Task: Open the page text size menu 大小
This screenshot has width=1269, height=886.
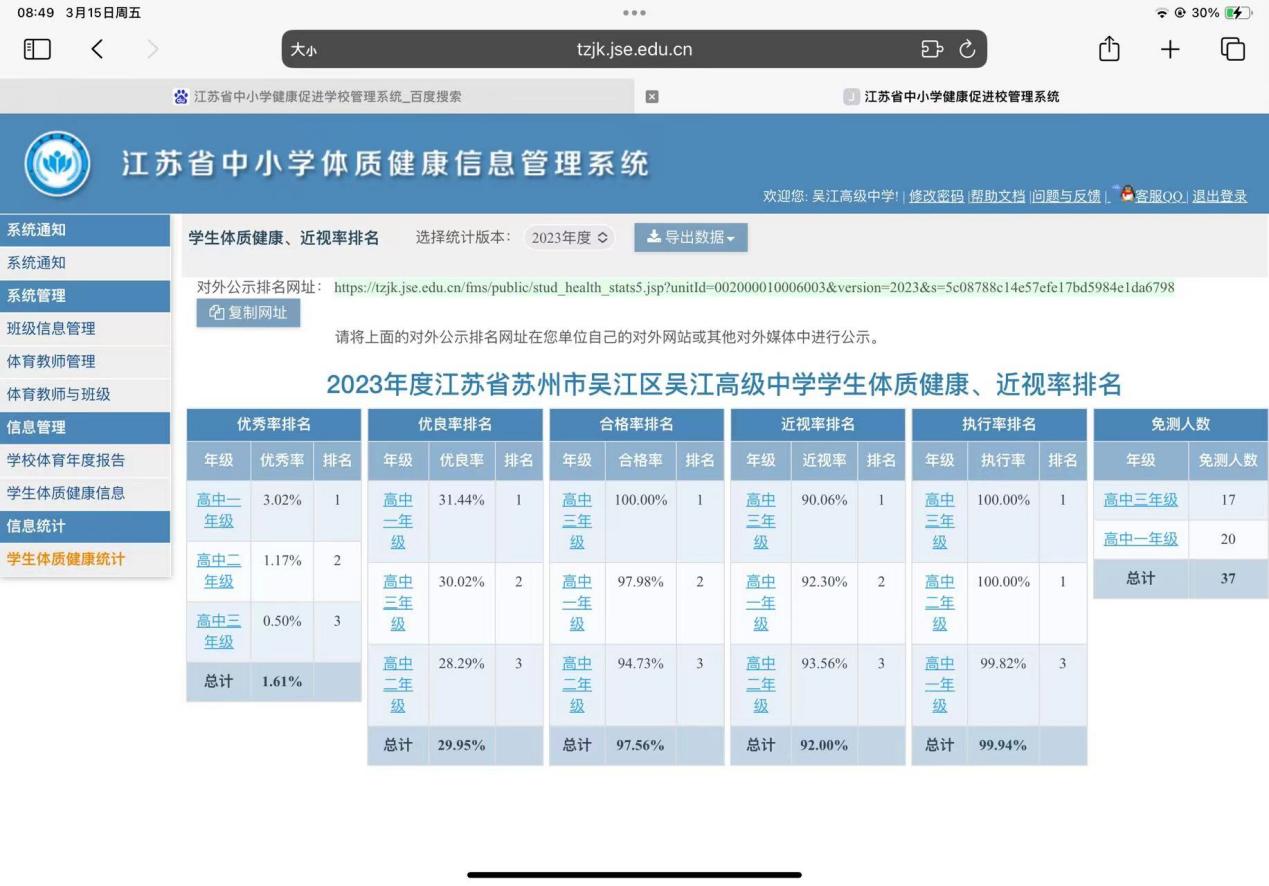Action: coord(304,50)
